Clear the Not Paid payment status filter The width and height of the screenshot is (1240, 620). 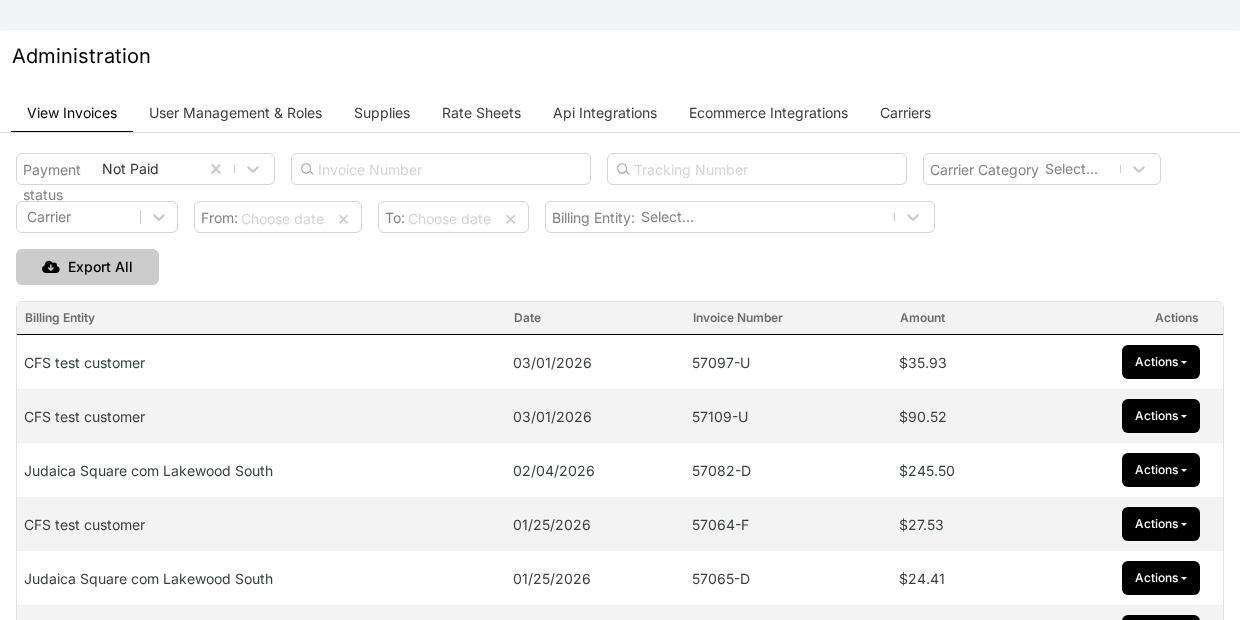(x=216, y=169)
